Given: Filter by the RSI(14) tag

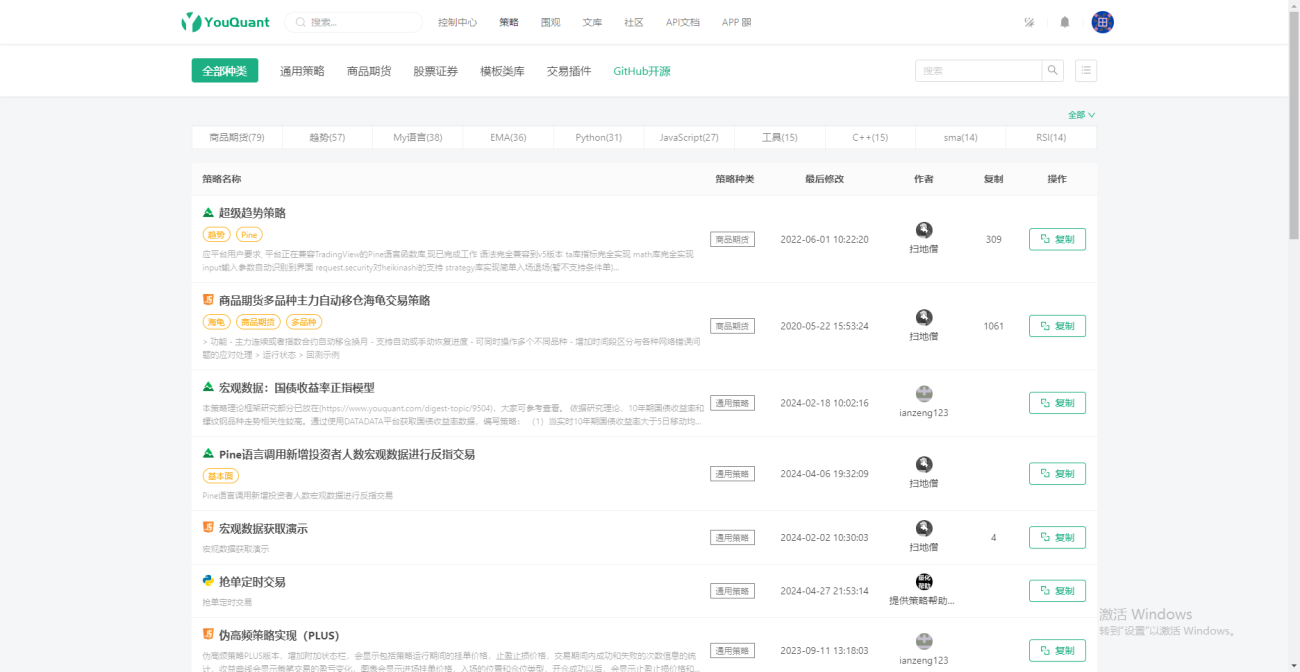Looking at the screenshot, I should (x=1051, y=137).
